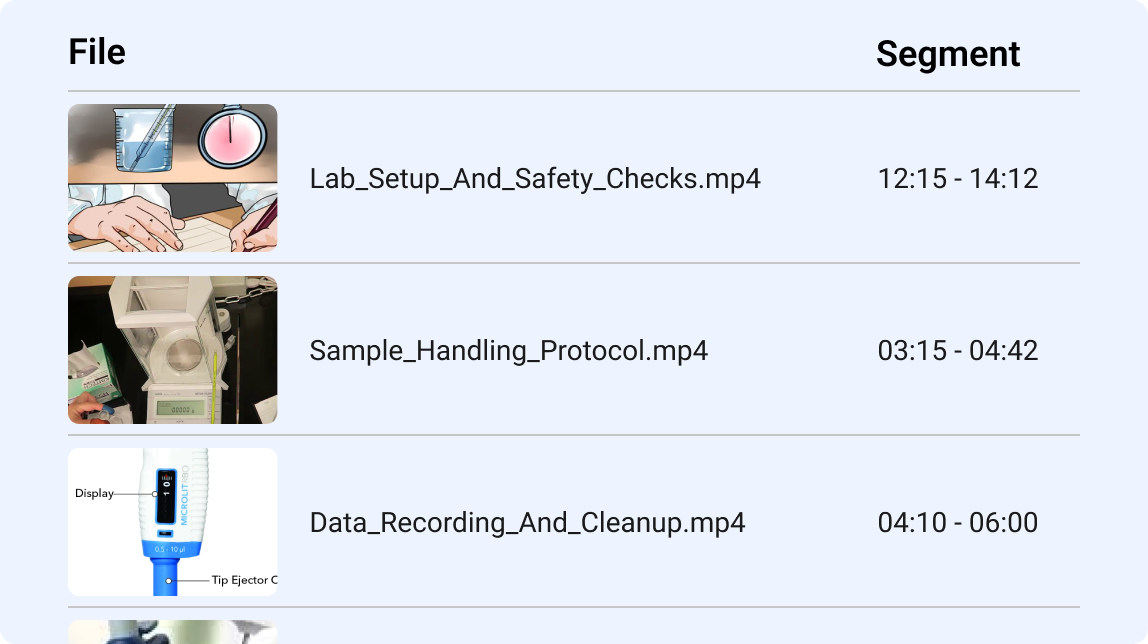Select the partially visible fourth row thumbnail
Image resolution: width=1148 pixels, height=644 pixels.
coord(172,632)
